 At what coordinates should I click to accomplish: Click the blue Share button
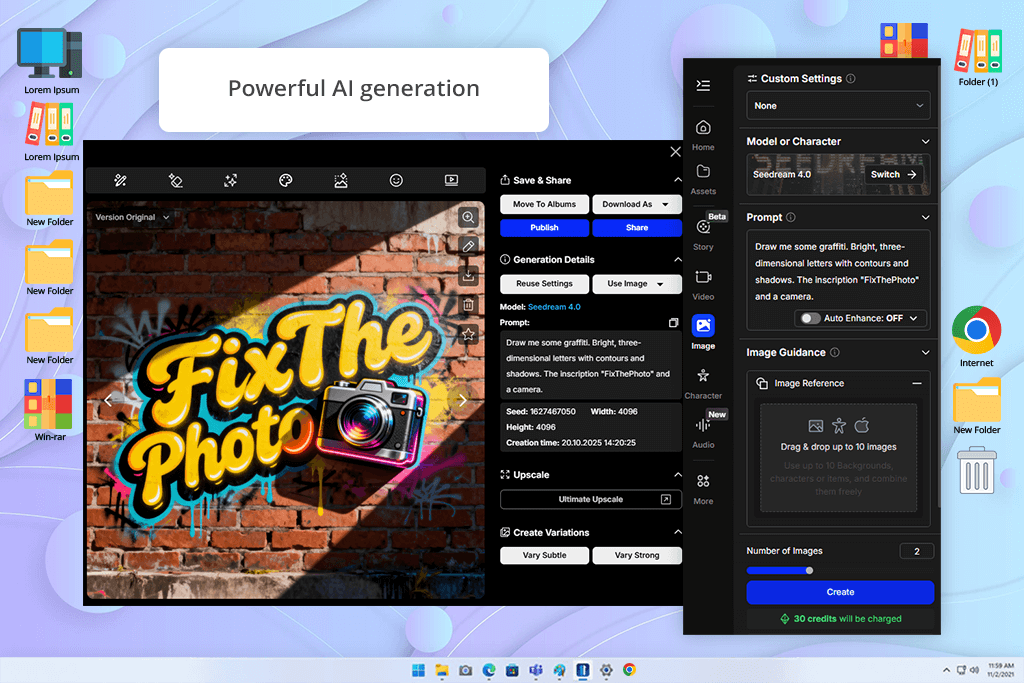637,228
